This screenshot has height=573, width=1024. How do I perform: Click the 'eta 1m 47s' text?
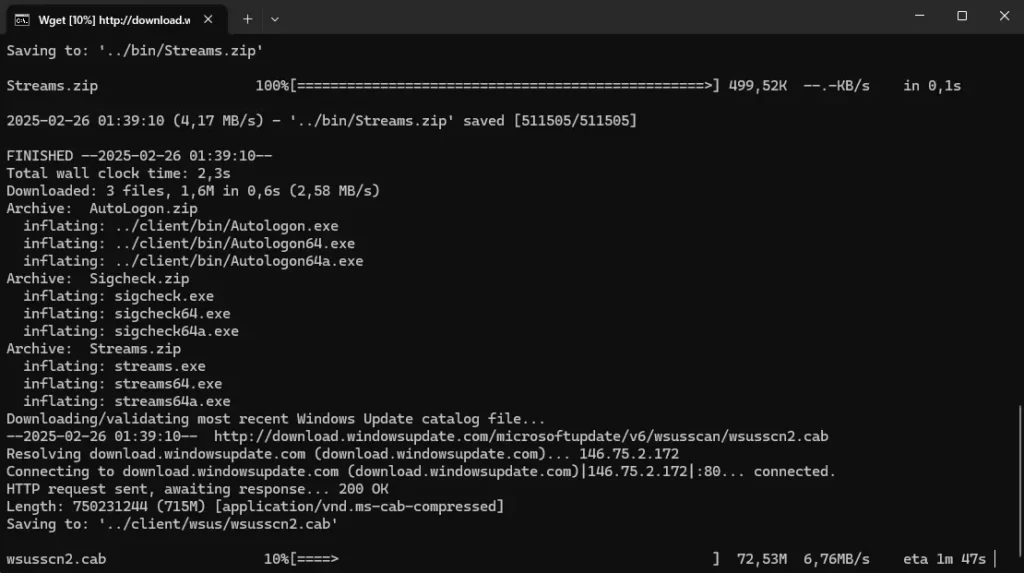944,559
